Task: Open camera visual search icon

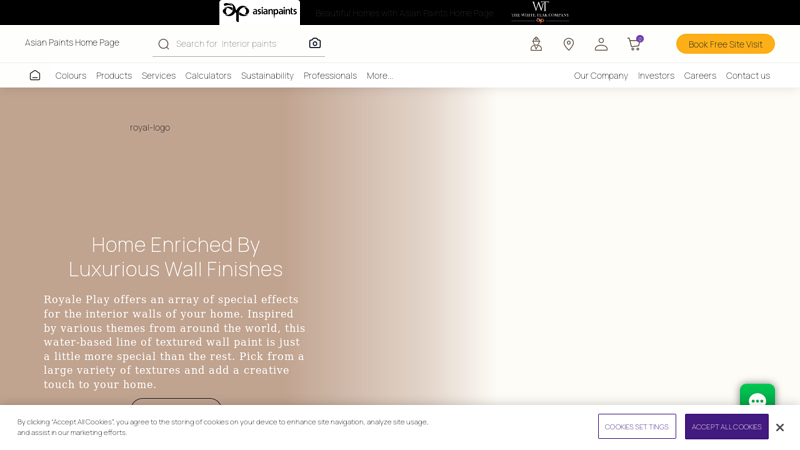Action: pos(315,43)
